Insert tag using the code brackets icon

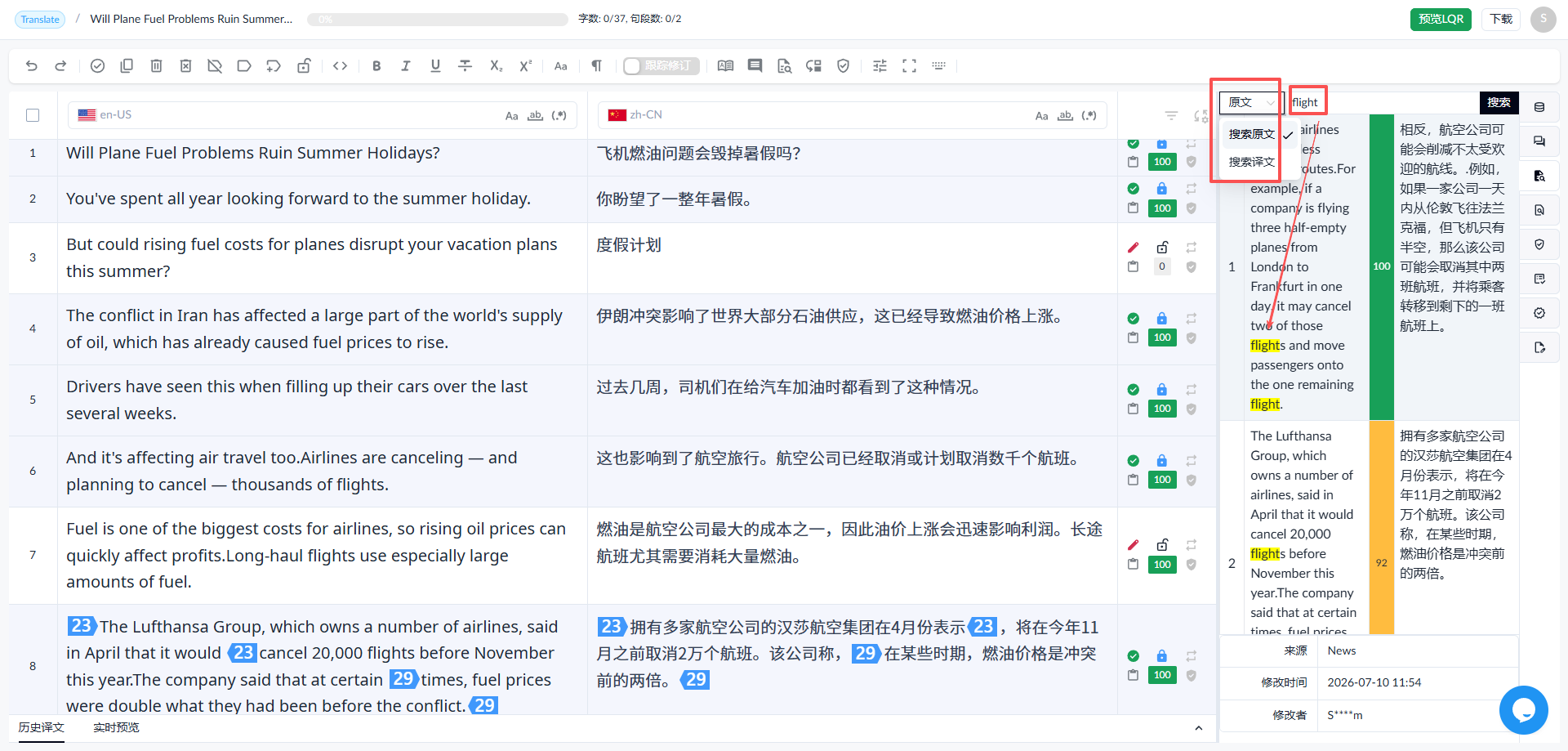(x=341, y=66)
